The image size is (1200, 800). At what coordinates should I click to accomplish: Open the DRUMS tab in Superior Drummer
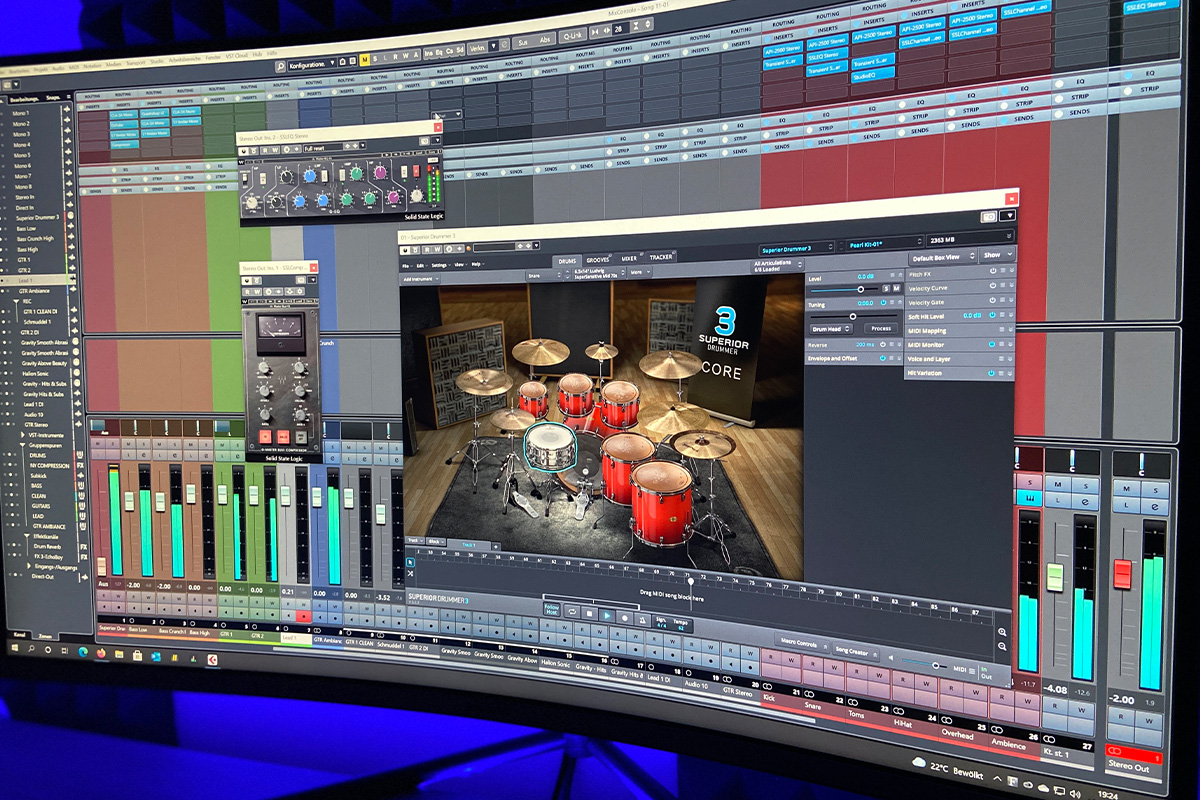click(x=567, y=261)
